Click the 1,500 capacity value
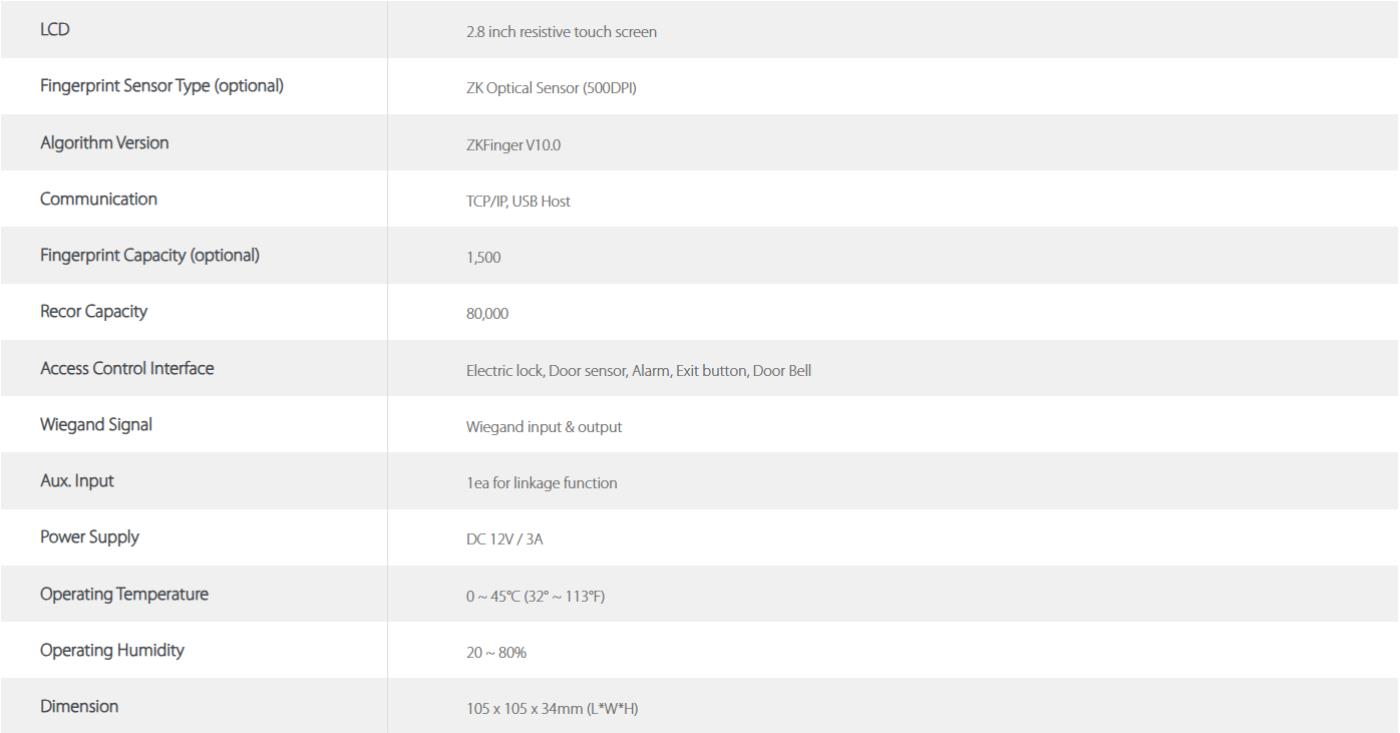 pos(483,257)
